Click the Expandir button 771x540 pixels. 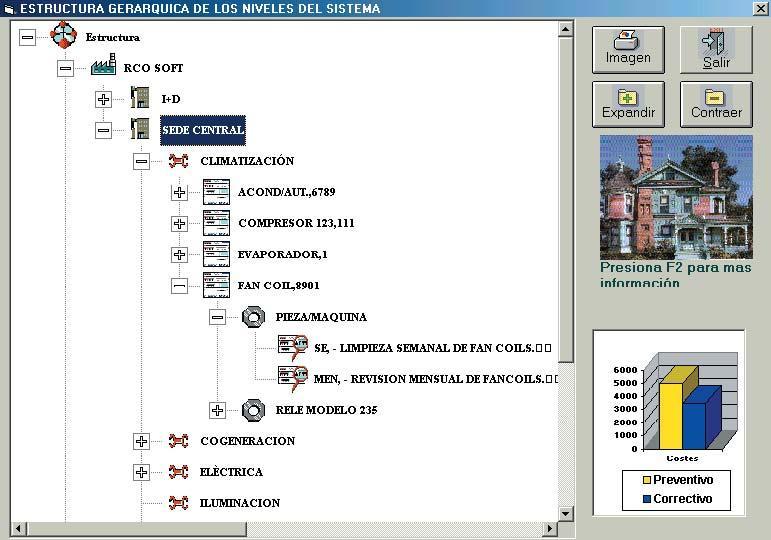pos(628,103)
